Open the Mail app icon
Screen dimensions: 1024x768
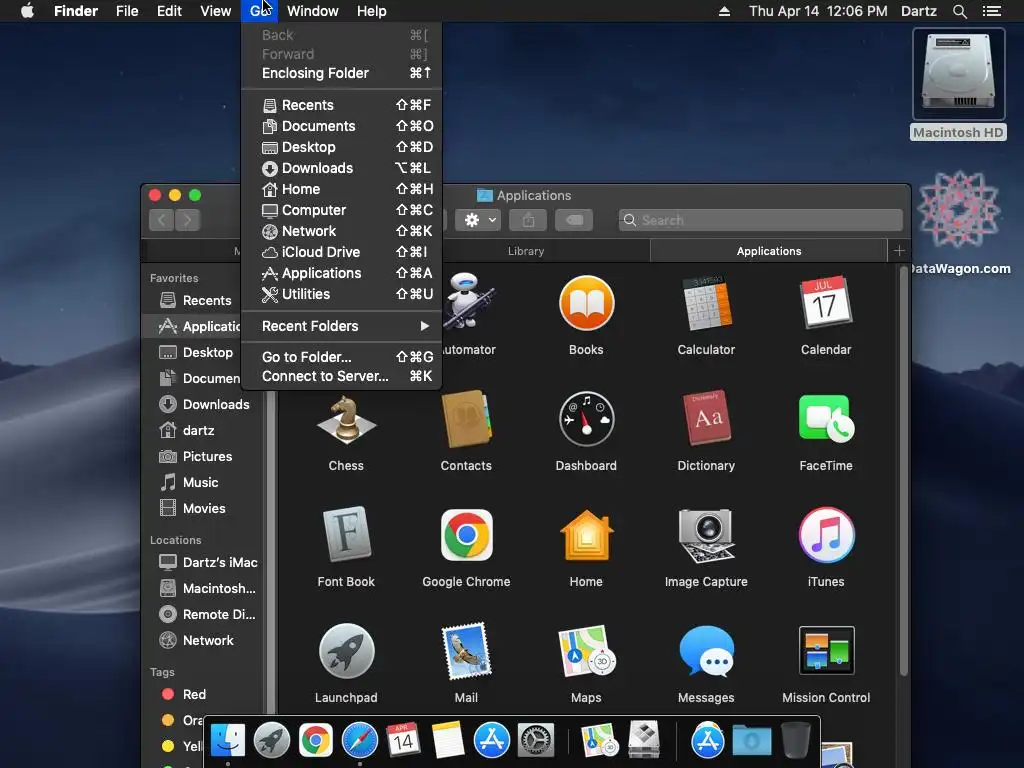[466, 651]
